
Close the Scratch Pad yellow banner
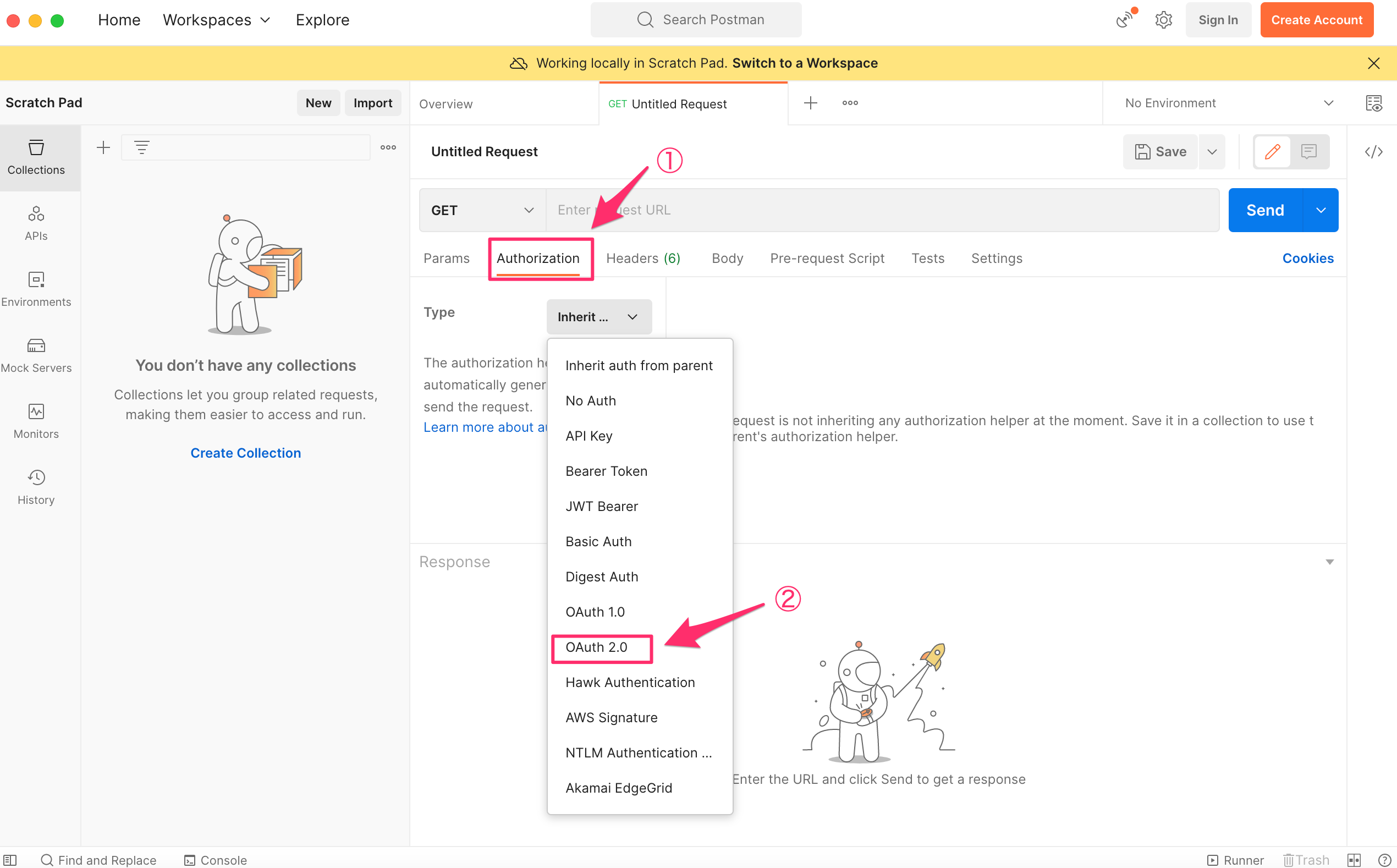point(1373,63)
